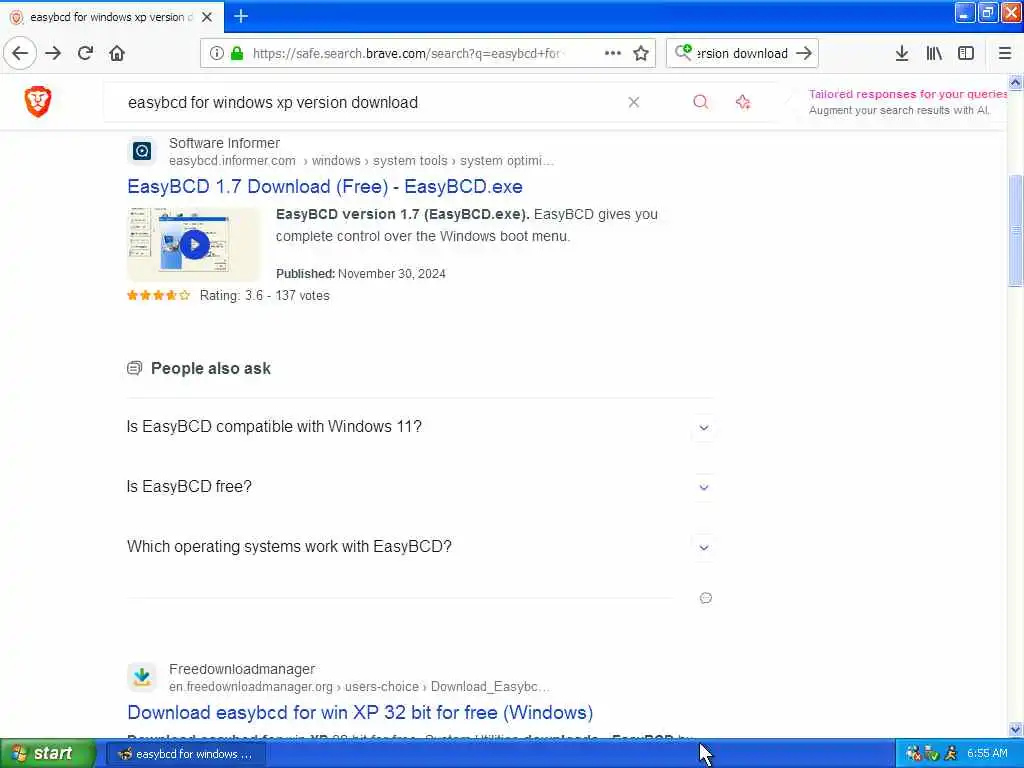Select the easybcd taskbar window button
The image size is (1024, 768).
[x=186, y=754]
